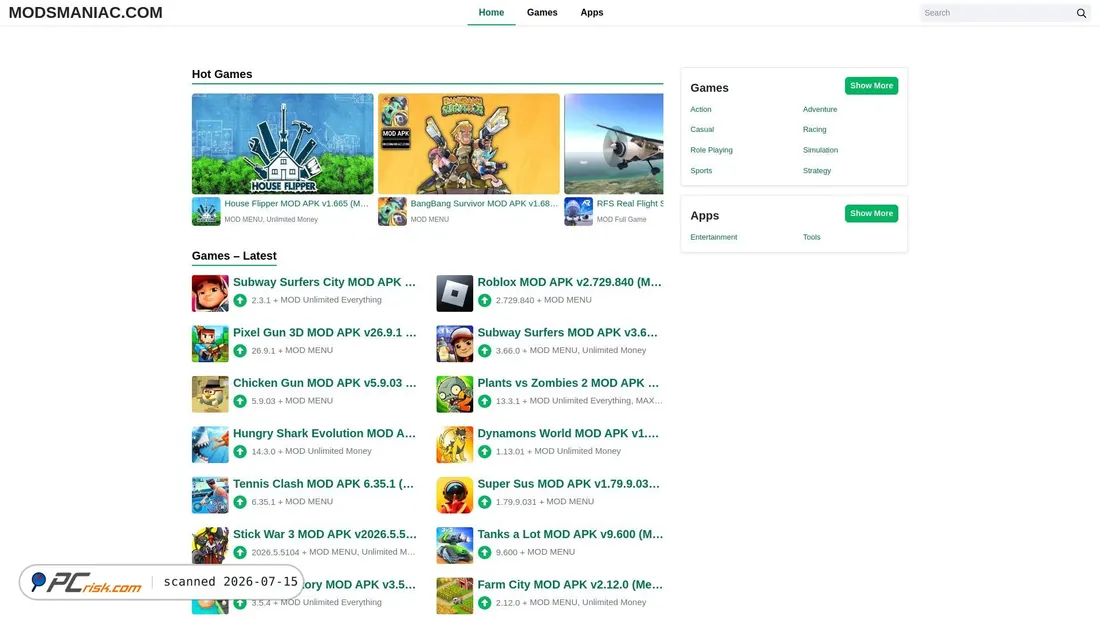Show More in the Apps panel
1100x619 pixels.
[871, 213]
